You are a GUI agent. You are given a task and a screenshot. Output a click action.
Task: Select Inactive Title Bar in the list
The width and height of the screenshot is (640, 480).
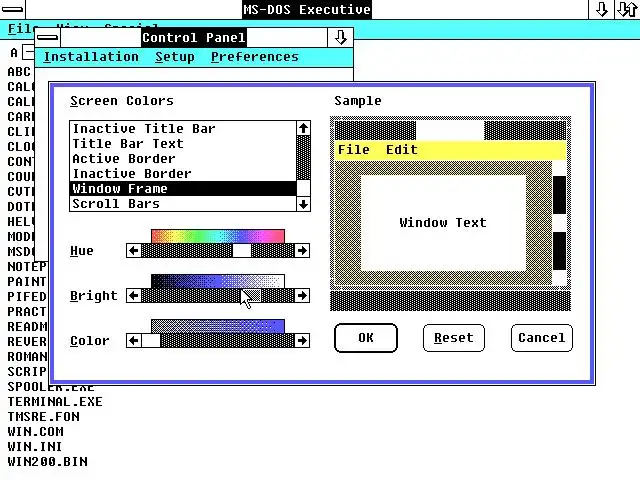click(183, 129)
